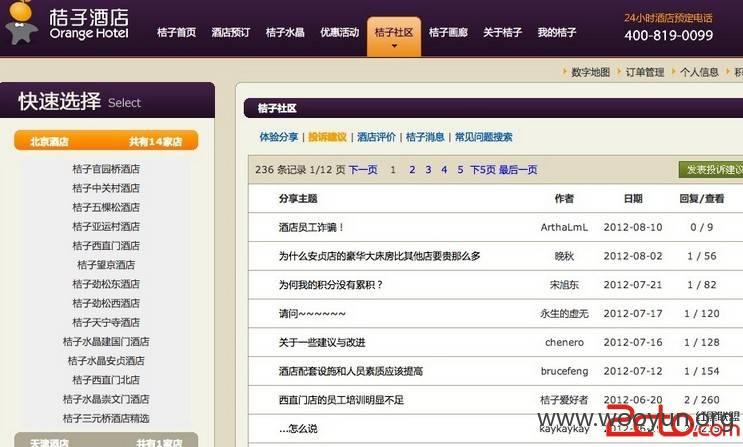The height and width of the screenshot is (447, 743).
Task: Open the 桔子三元桥酒店精选 hotel link
Action: coord(106,418)
